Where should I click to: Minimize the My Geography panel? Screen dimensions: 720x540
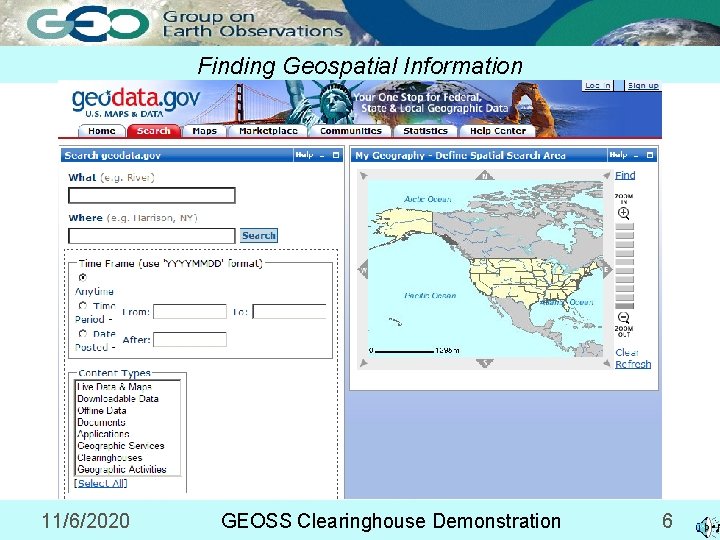tap(636, 156)
